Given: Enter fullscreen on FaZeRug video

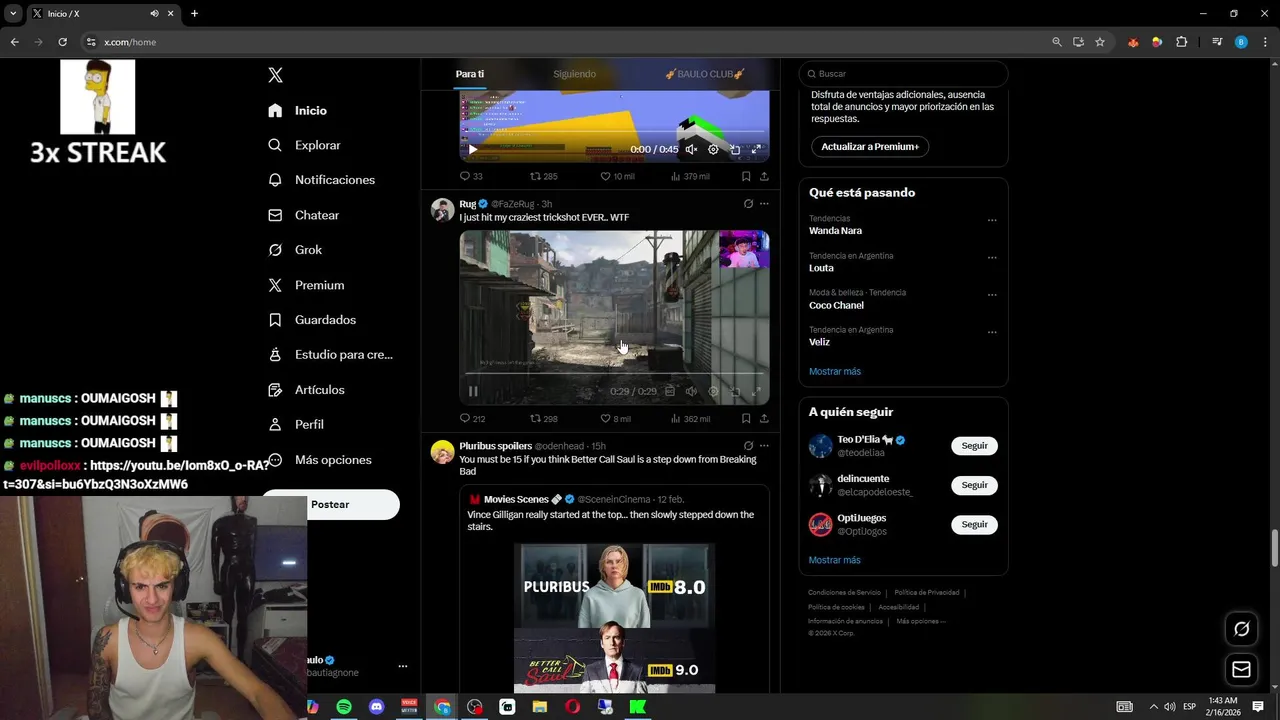Looking at the screenshot, I should click(756, 391).
